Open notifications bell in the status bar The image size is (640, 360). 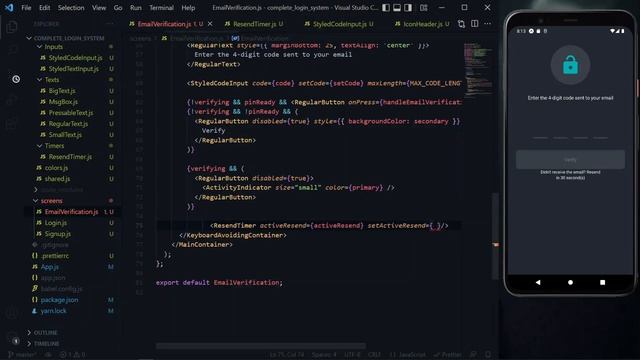click(488, 355)
